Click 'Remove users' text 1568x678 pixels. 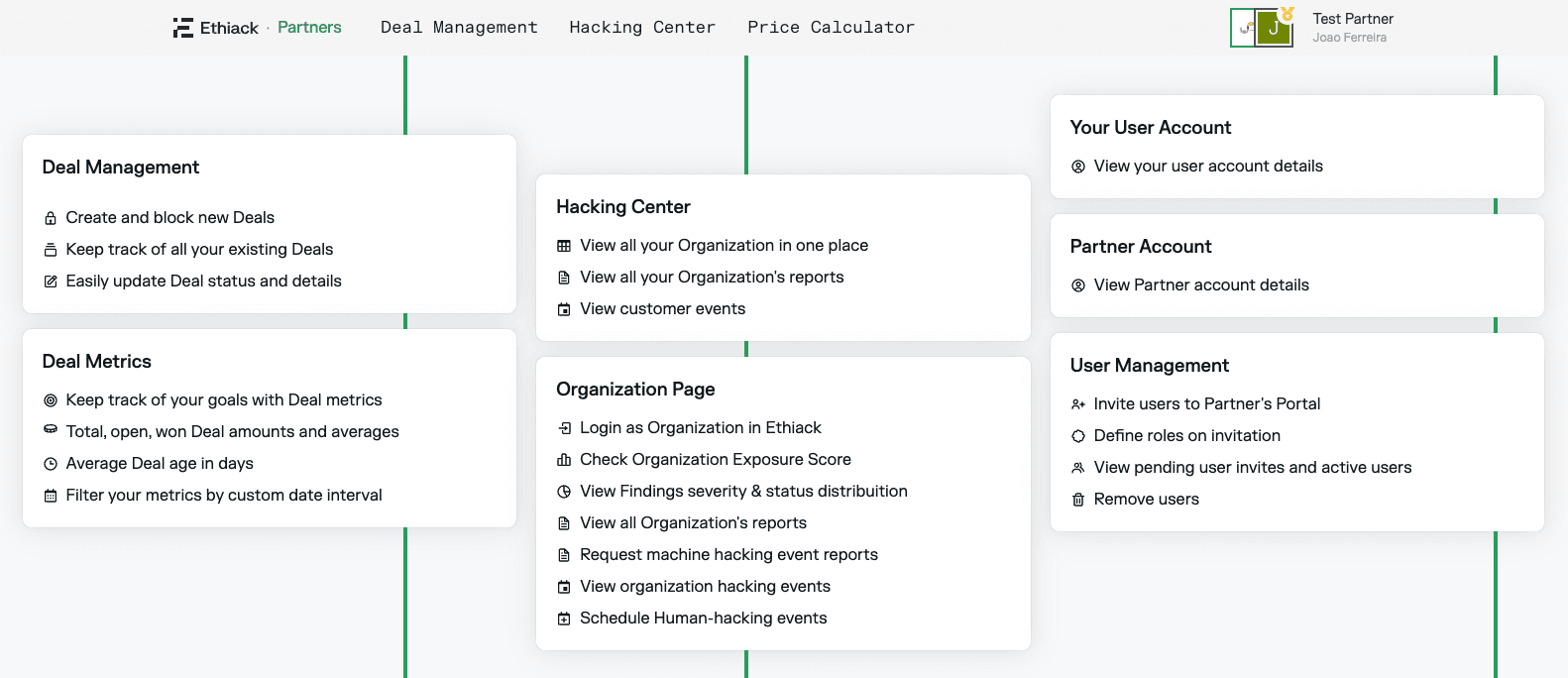click(x=1147, y=500)
